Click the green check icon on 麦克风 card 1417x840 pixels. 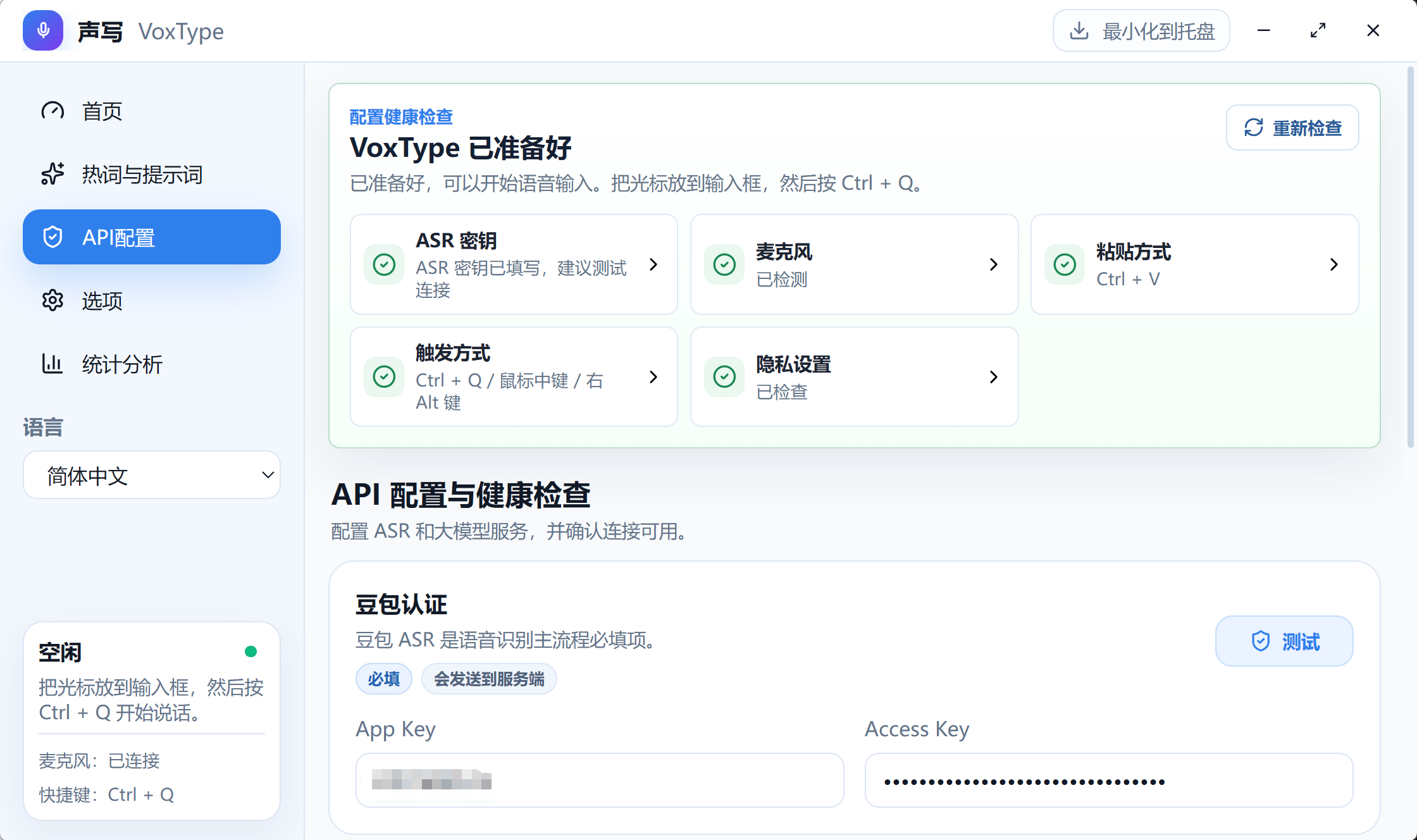click(724, 264)
